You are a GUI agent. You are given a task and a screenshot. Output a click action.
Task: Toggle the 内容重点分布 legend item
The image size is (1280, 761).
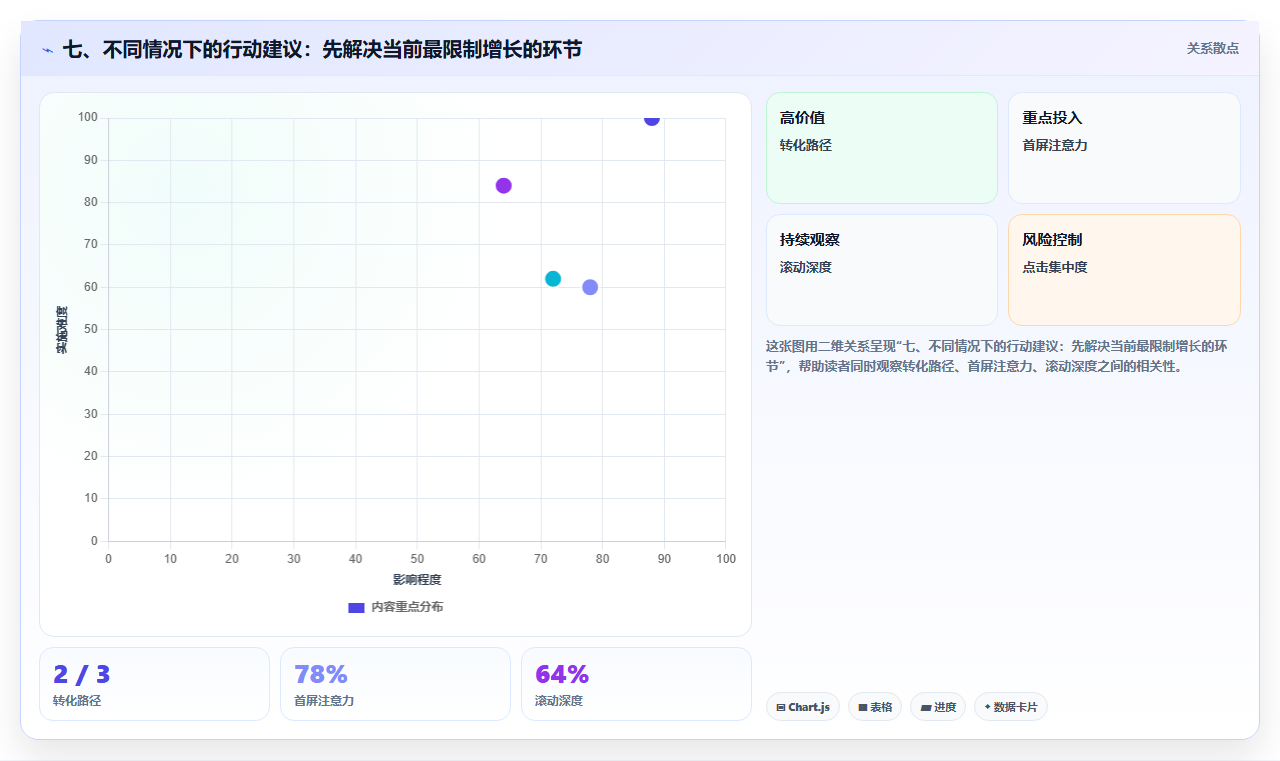(x=395, y=607)
